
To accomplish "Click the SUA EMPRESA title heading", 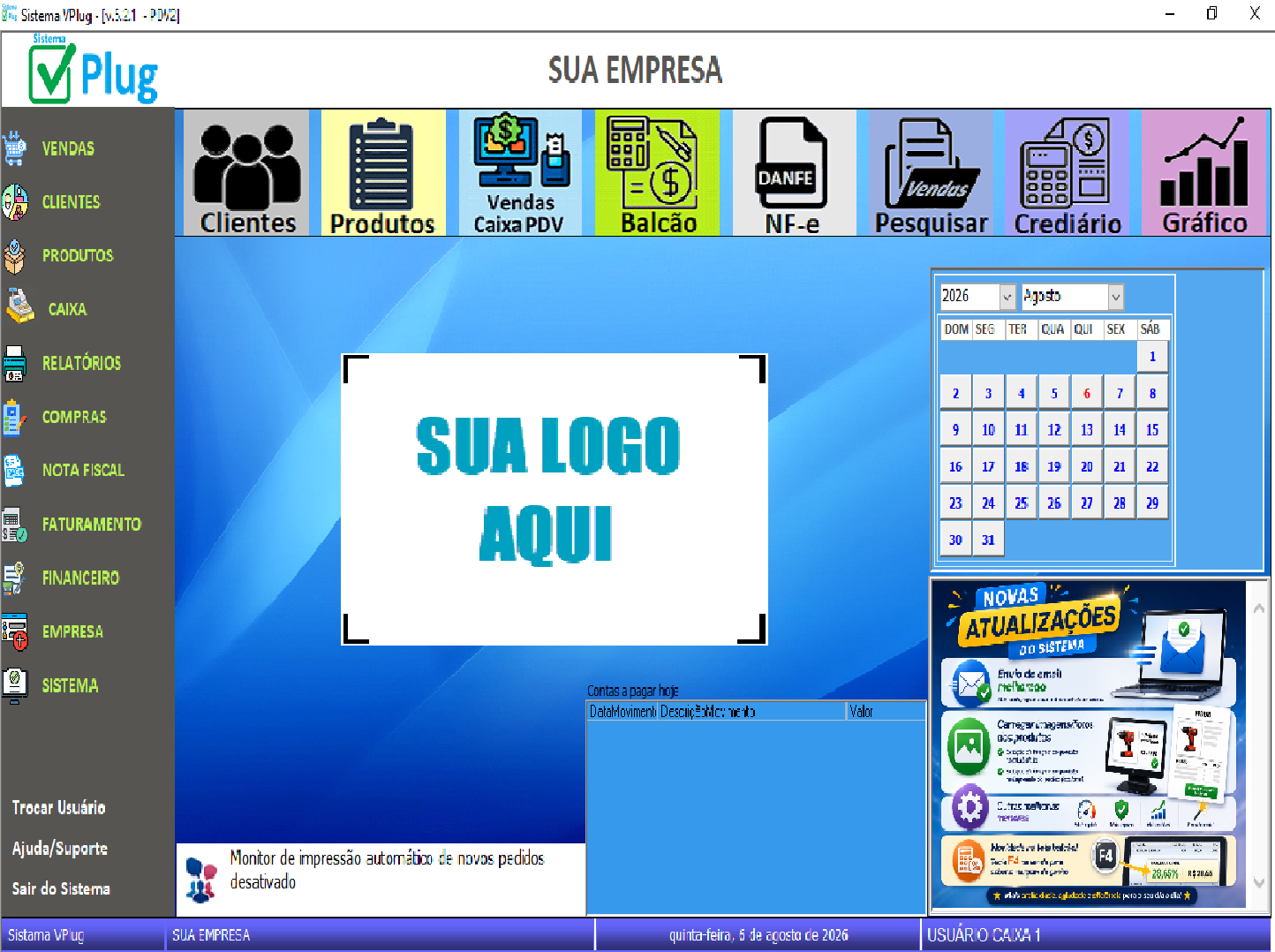I will (635, 71).
